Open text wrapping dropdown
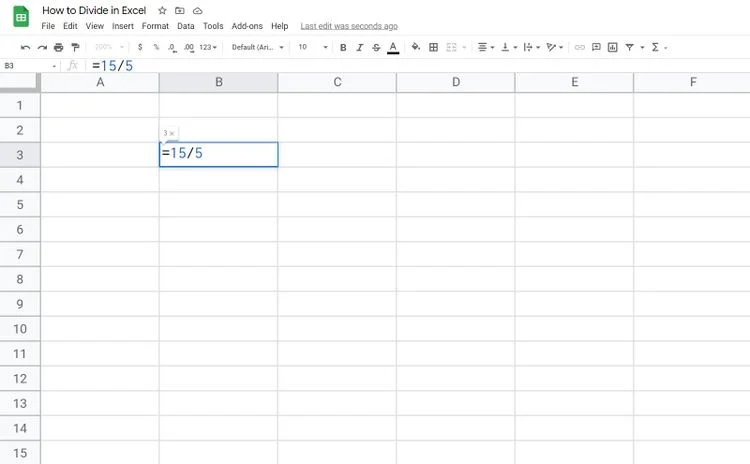750x464 pixels. 531,47
